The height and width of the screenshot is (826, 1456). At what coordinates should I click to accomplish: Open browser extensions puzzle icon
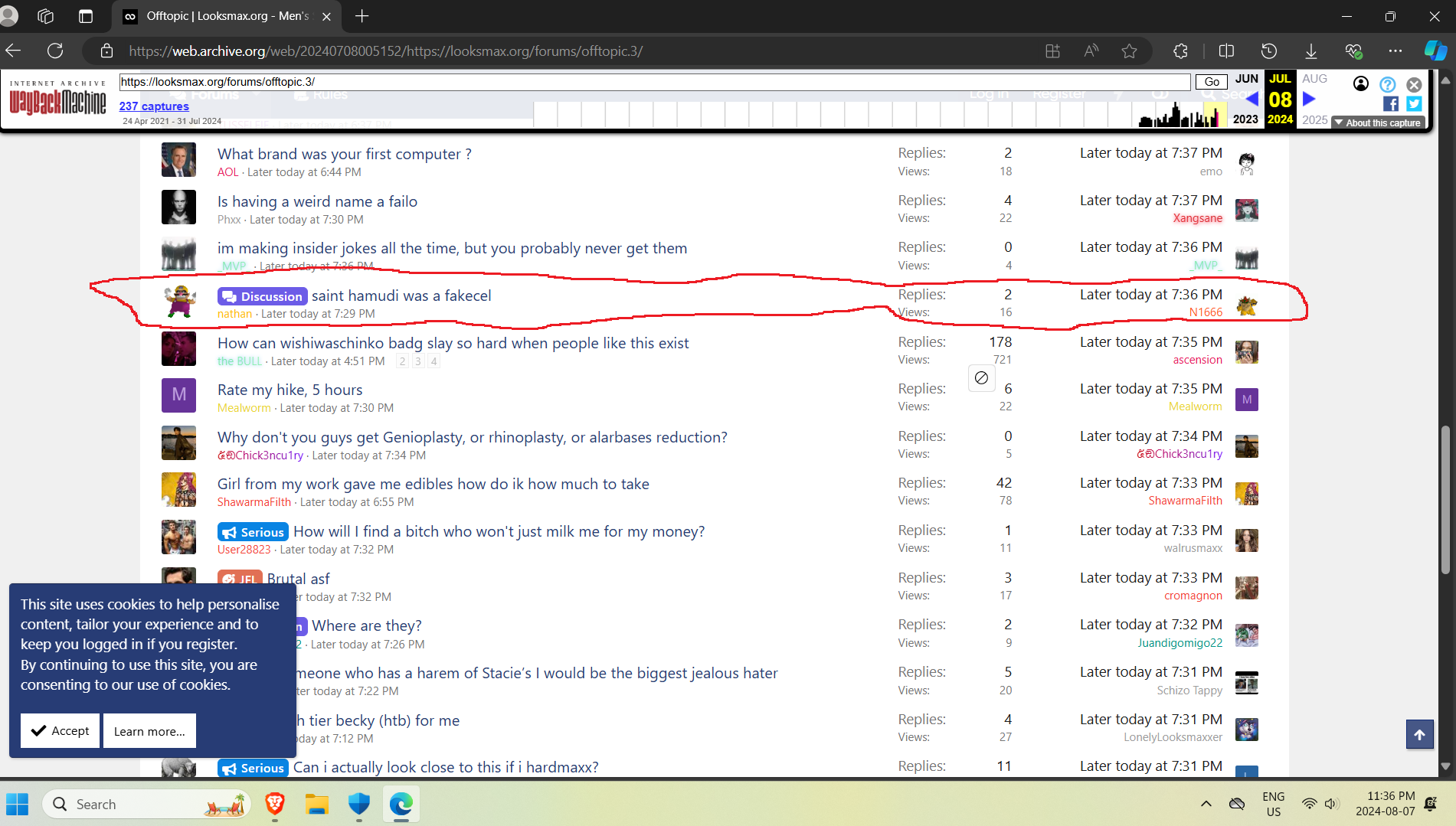point(1180,51)
